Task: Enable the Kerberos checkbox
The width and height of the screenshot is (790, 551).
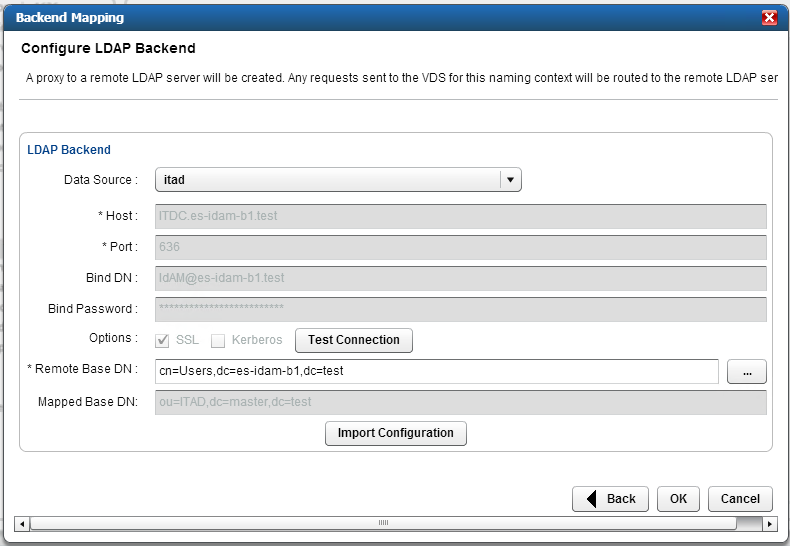Action: click(x=218, y=341)
